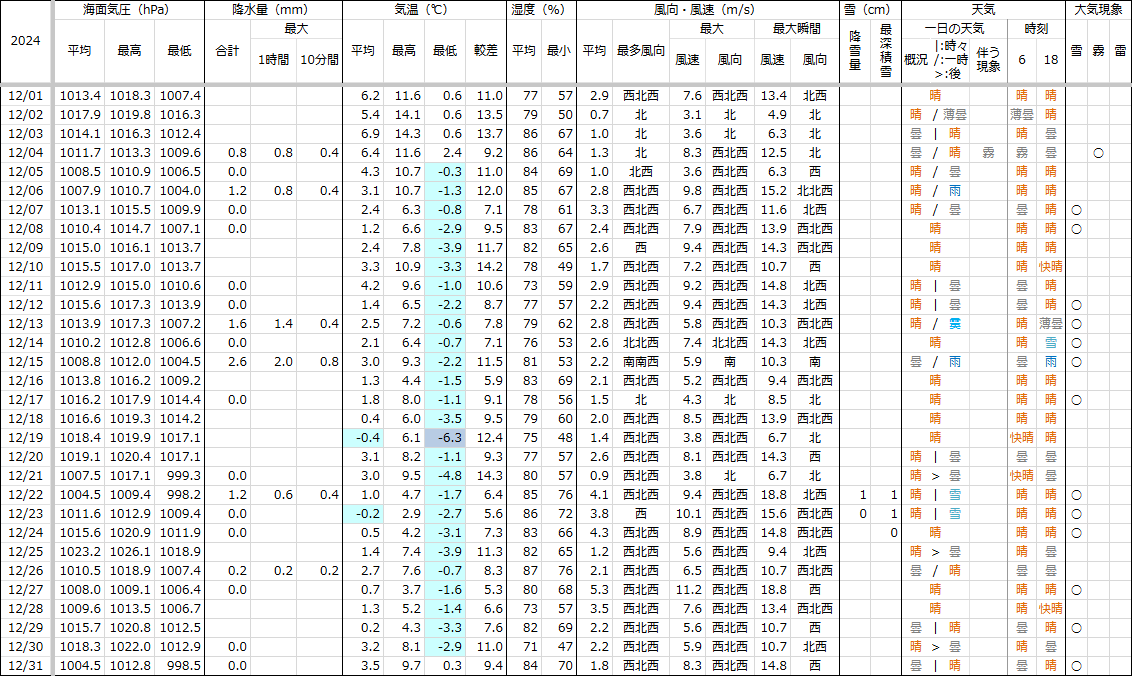Viewport: 1132px width, 676px height.
Task: Click the 霧 entry under 伴う現象 on 12/04
Action: [988, 153]
